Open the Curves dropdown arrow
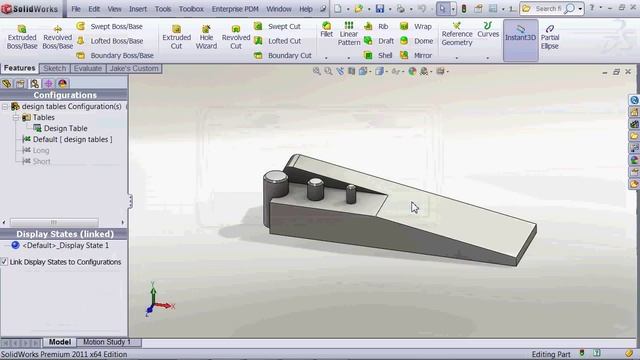640x360 pixels. pyautogui.click(x=488, y=58)
